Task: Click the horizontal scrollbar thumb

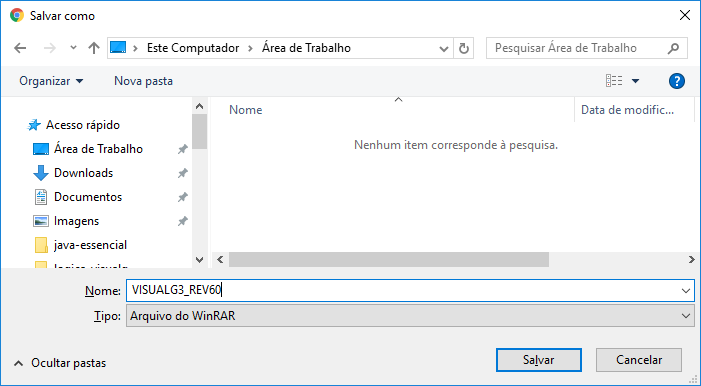Action: [389, 259]
